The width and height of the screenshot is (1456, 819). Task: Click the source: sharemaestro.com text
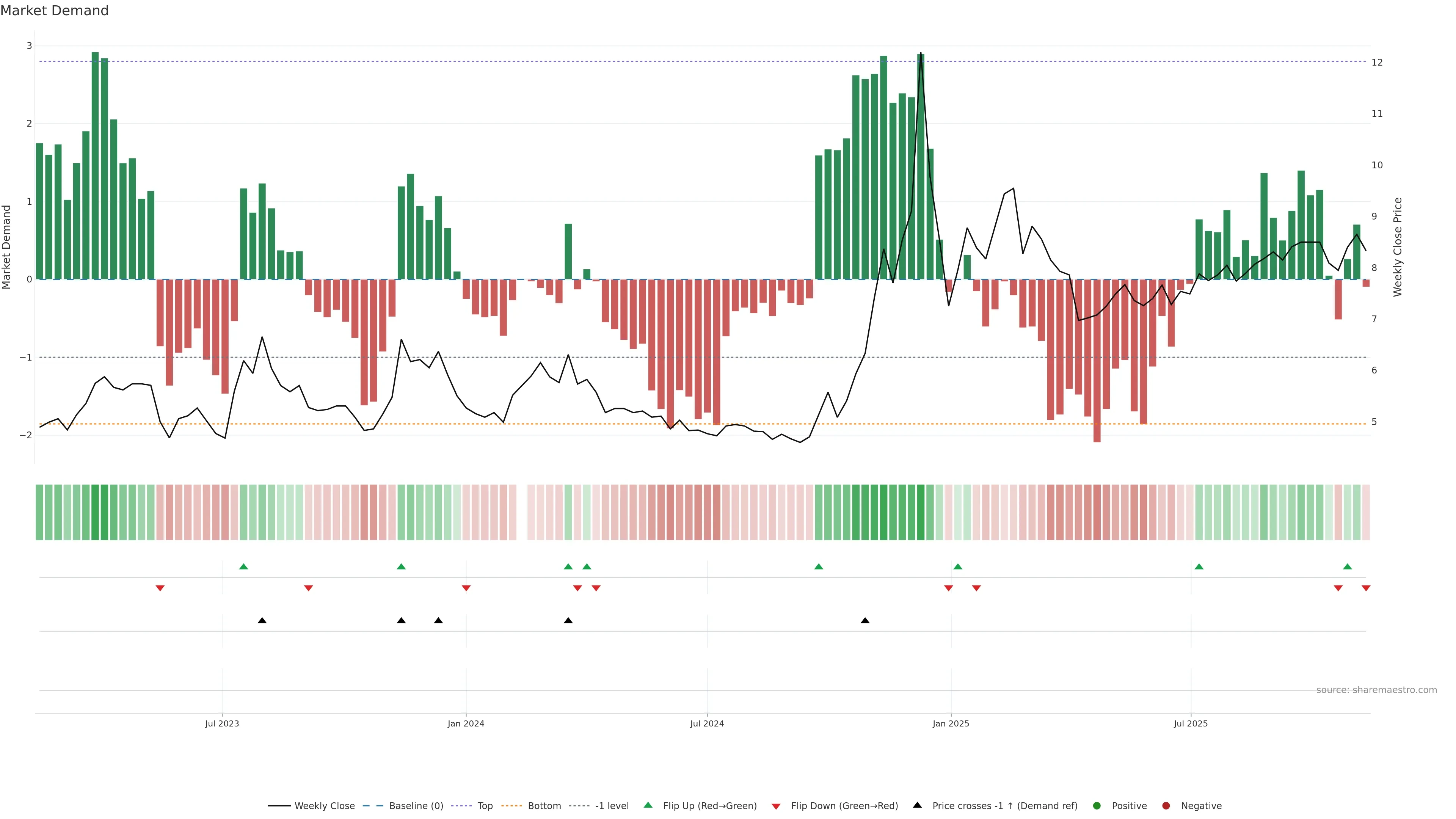1376,690
